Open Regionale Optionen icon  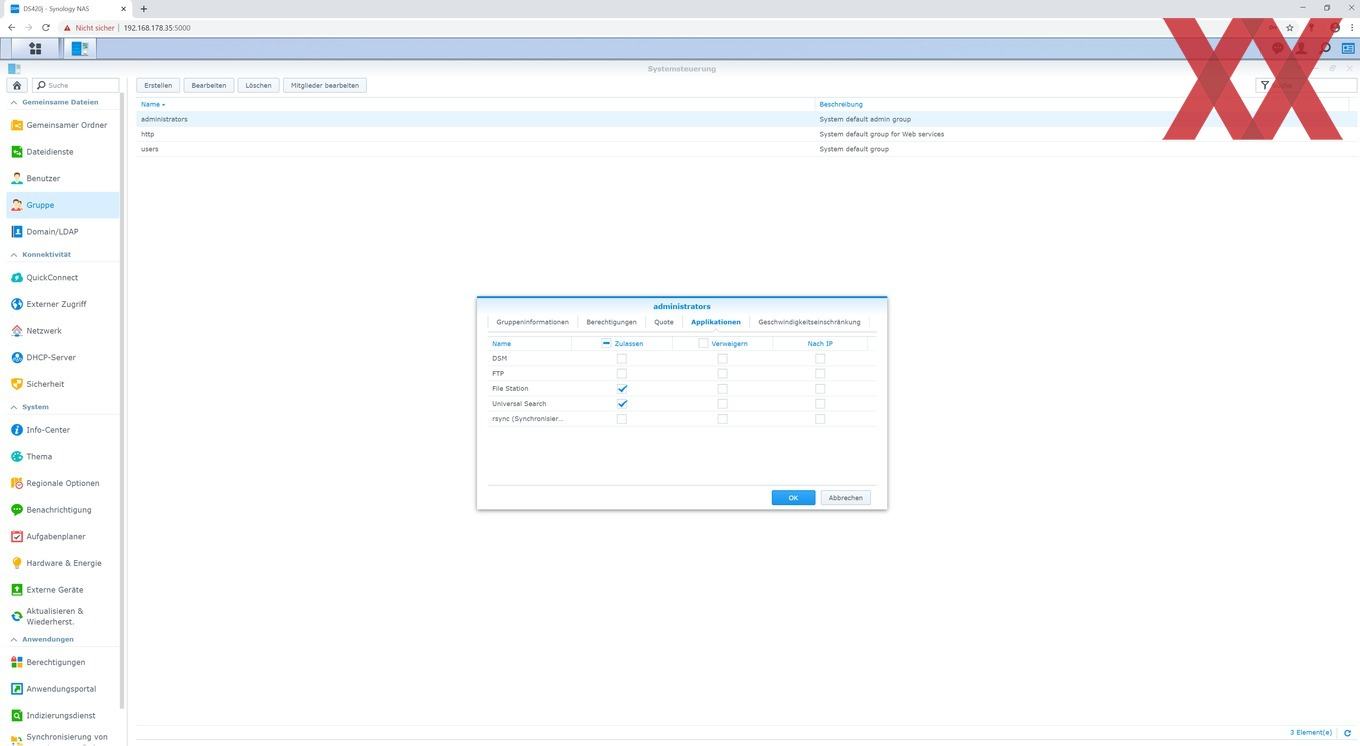(x=17, y=483)
